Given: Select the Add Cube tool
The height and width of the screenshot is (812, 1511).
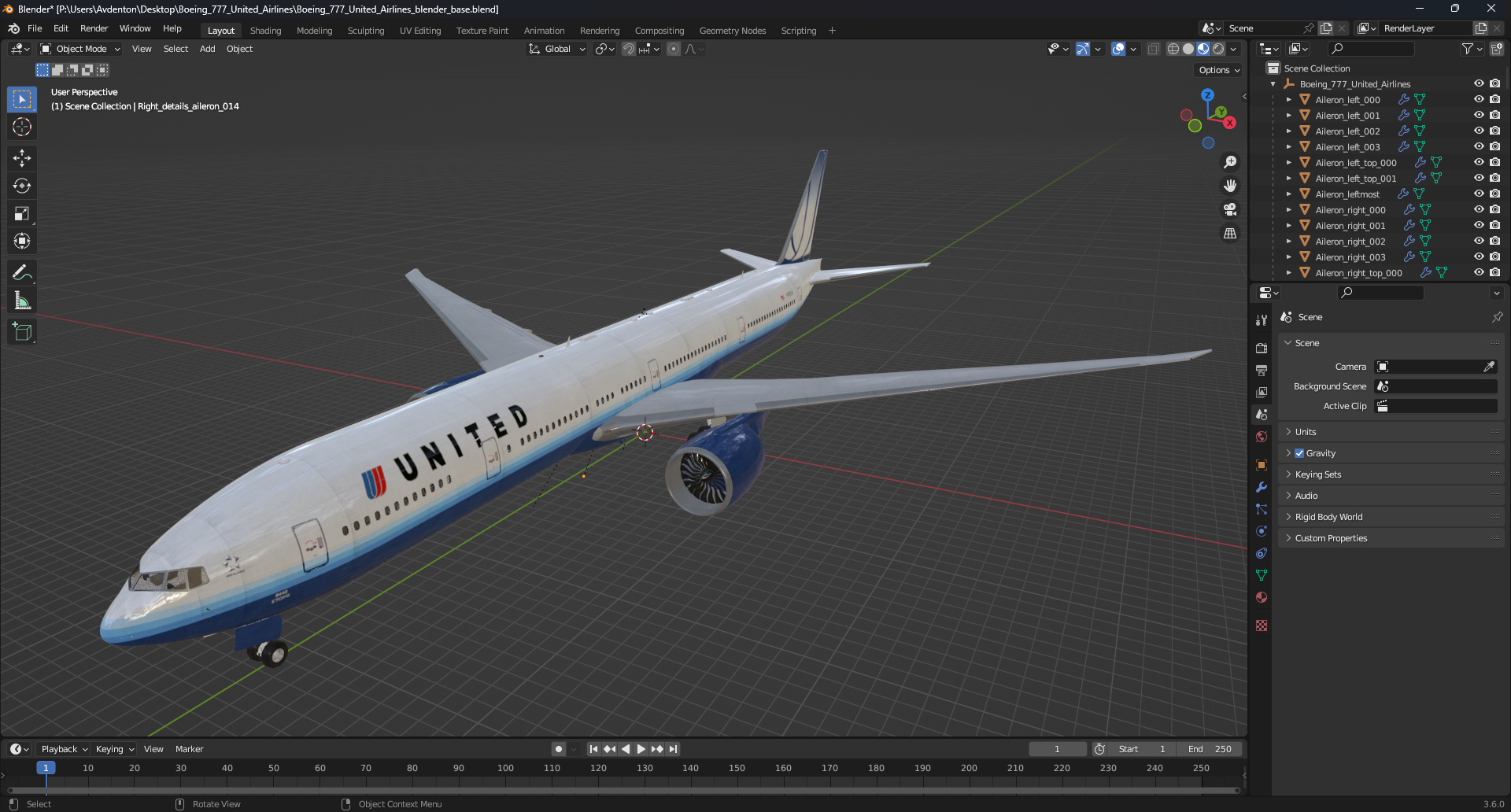Looking at the screenshot, I should [22, 332].
